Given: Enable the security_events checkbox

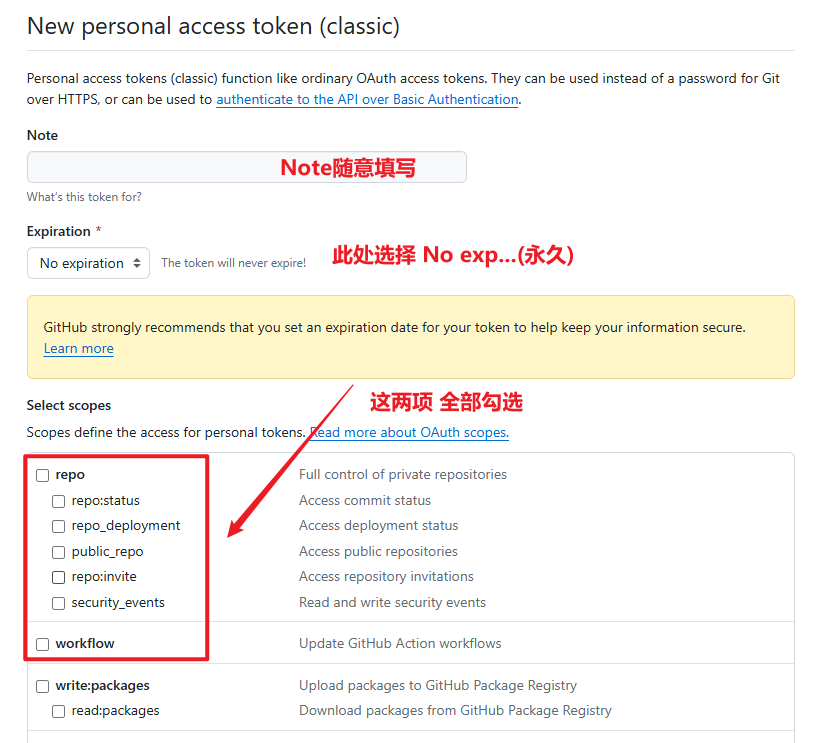Looking at the screenshot, I should click(59, 603).
